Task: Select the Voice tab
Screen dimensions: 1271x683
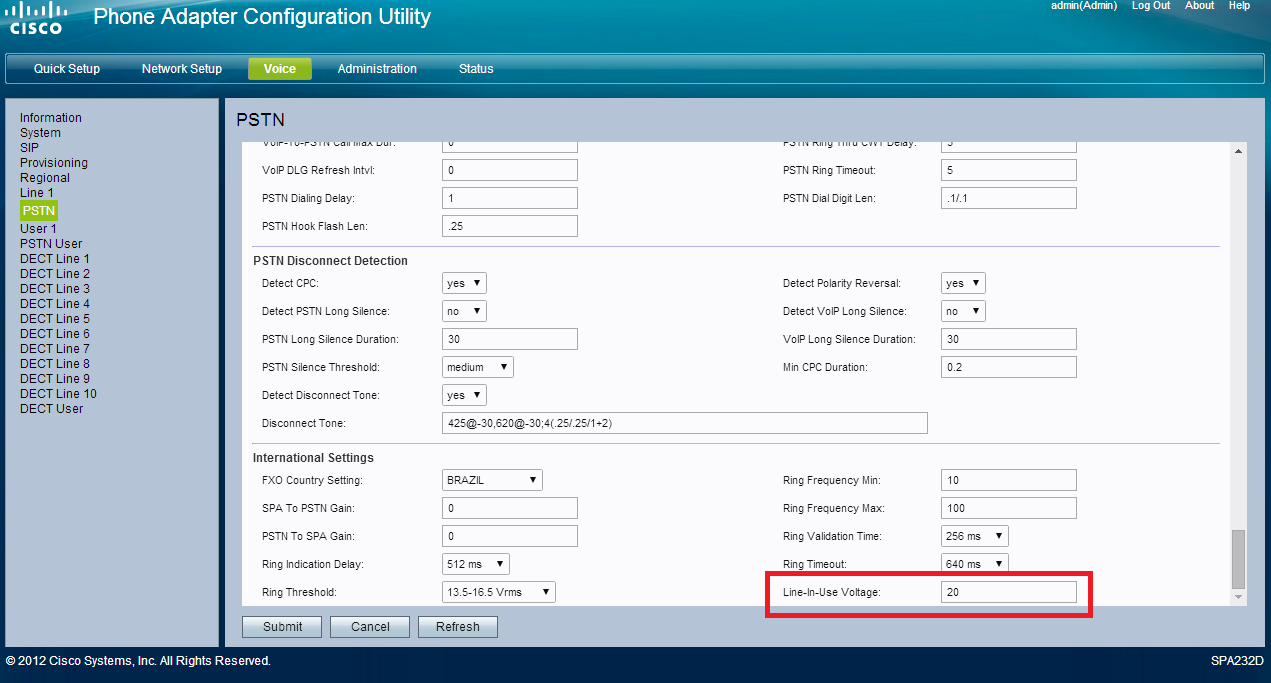Action: click(280, 69)
